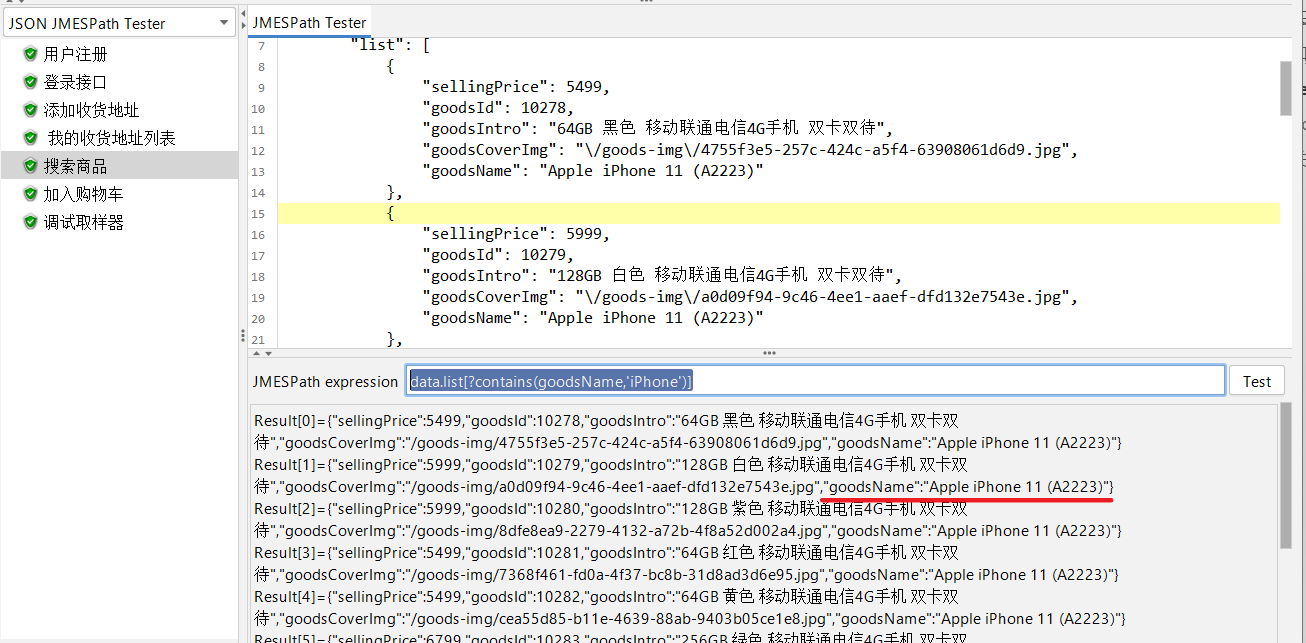Click the green success icon beside 添加收货地址
This screenshot has height=643, width=1306.
tap(30, 110)
